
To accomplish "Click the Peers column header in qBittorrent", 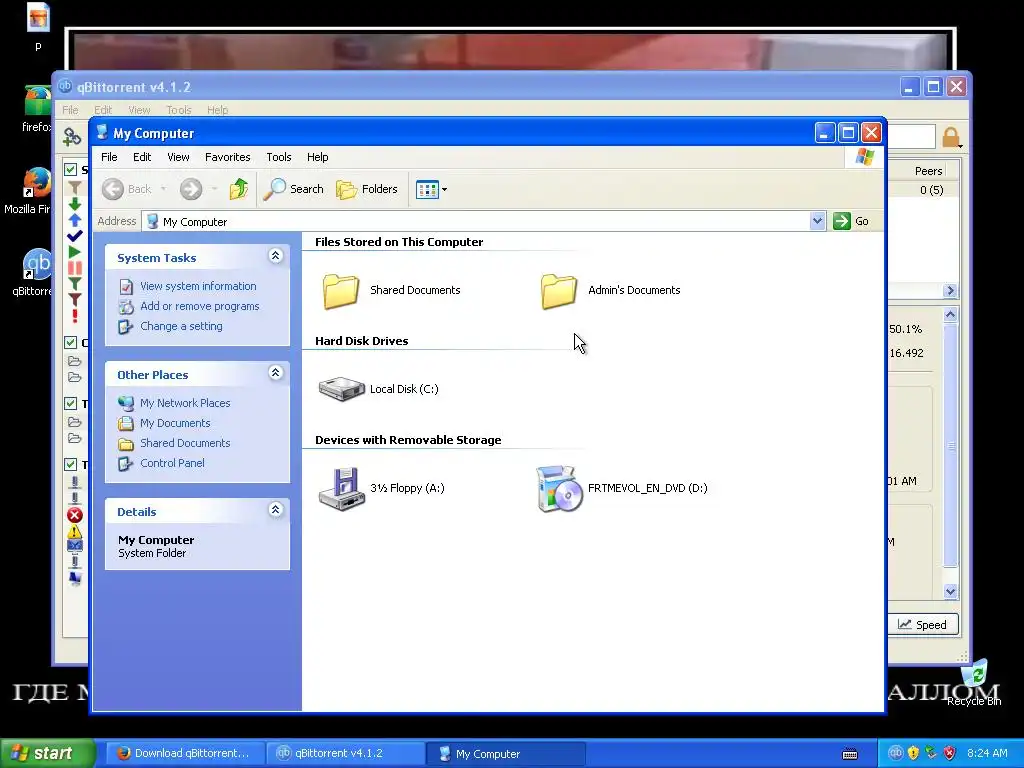I will pos(928,171).
